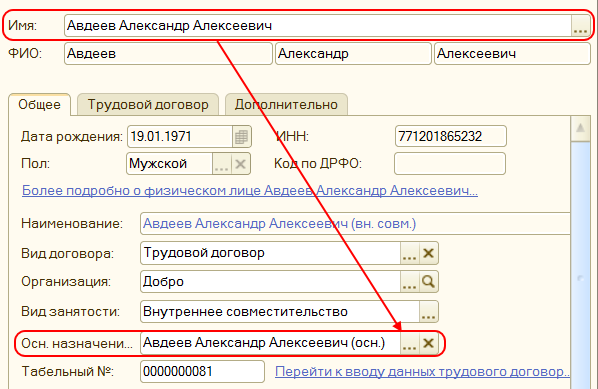The image size is (598, 389).
Task: Click the Дата рождения date field
Action: coord(180,137)
